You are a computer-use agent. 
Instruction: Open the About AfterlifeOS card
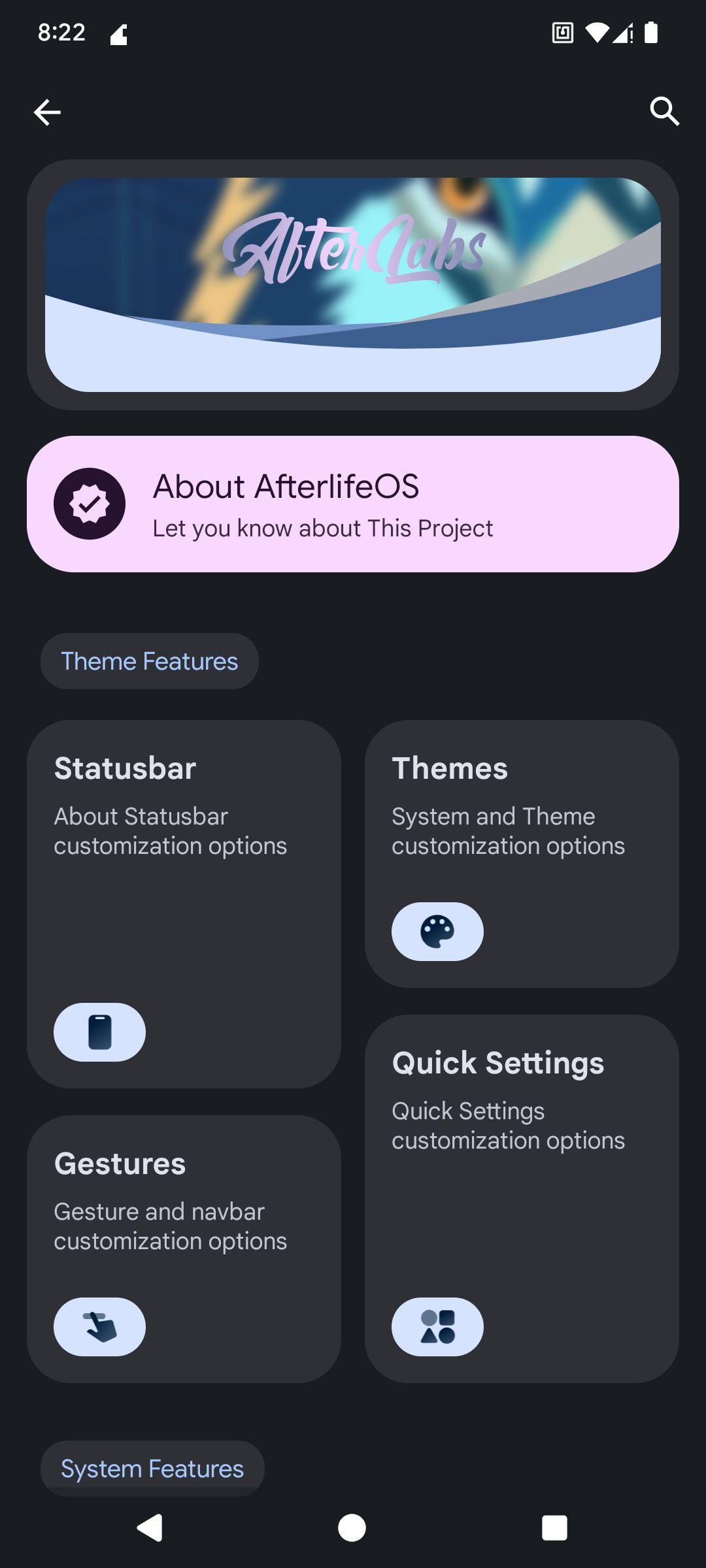[x=353, y=504]
